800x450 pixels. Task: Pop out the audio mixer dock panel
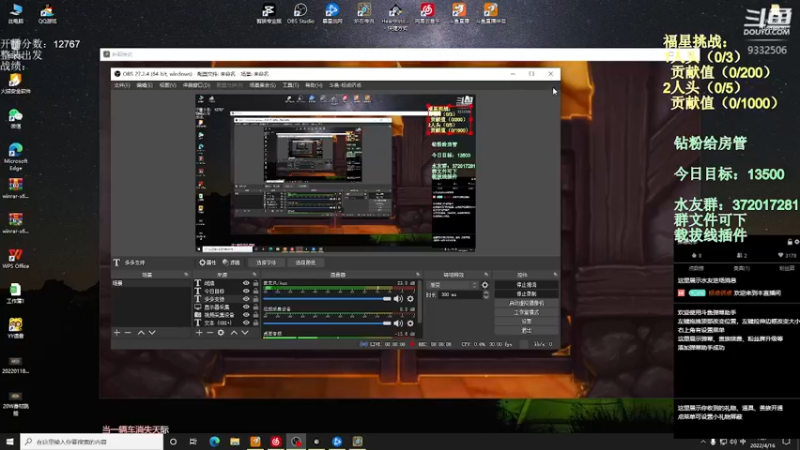pos(418,274)
